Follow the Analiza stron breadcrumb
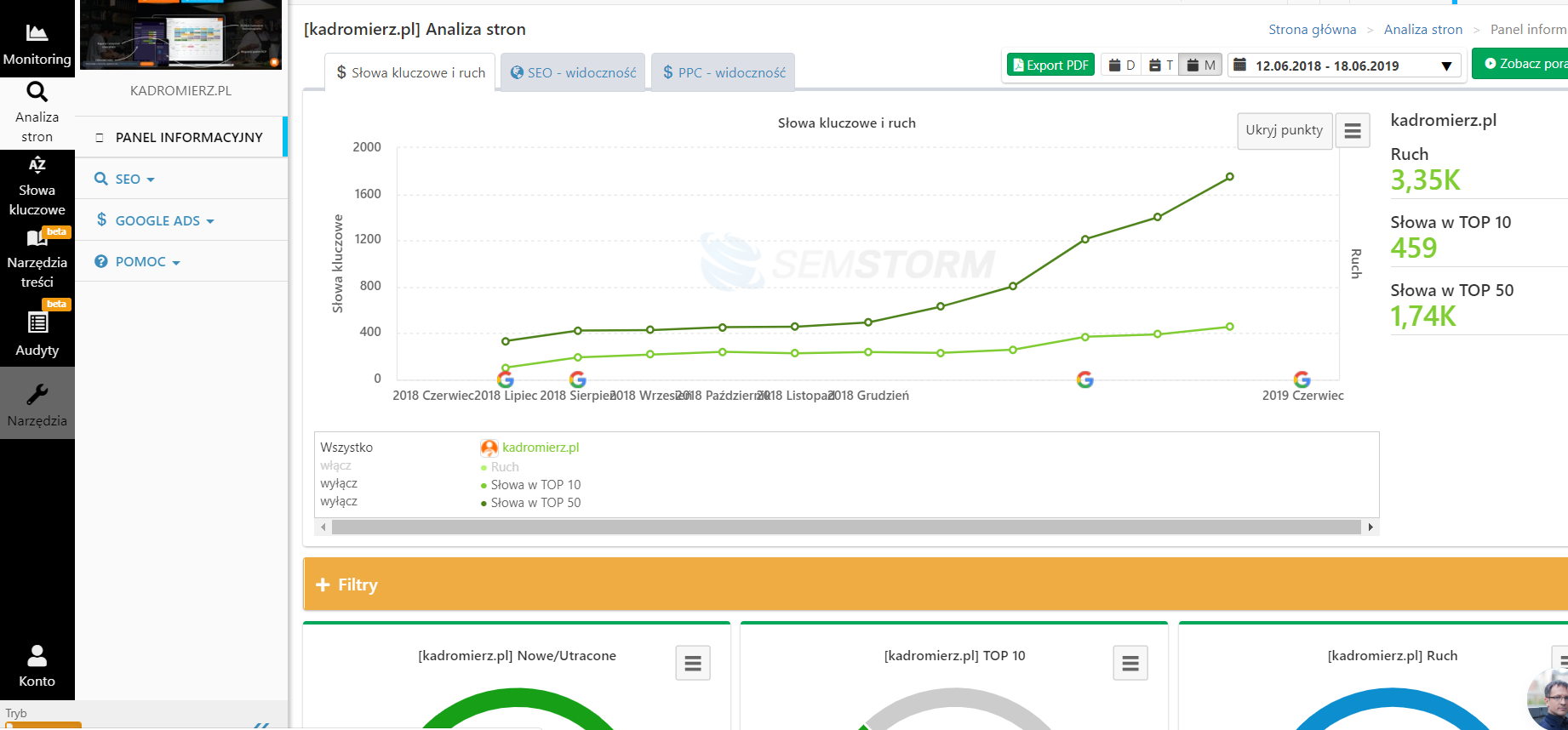 (1422, 29)
